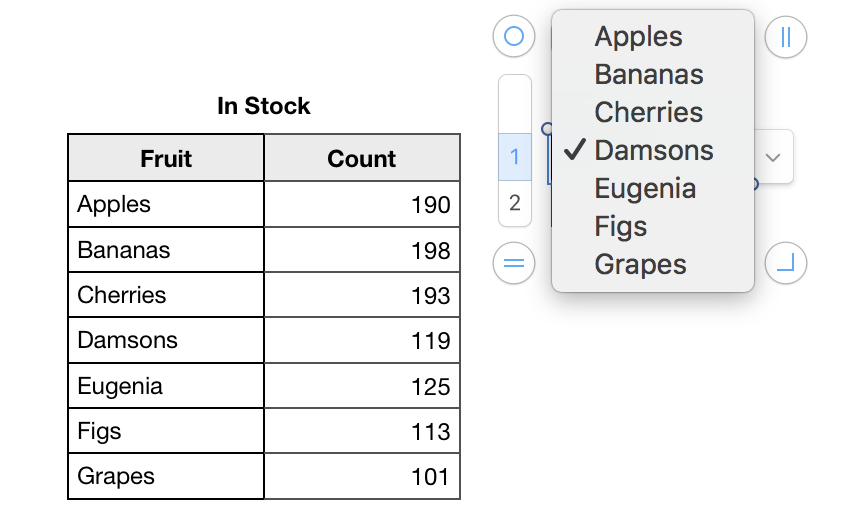Choose Apples from the pop-up menu
The image size is (850, 528).
point(638,37)
